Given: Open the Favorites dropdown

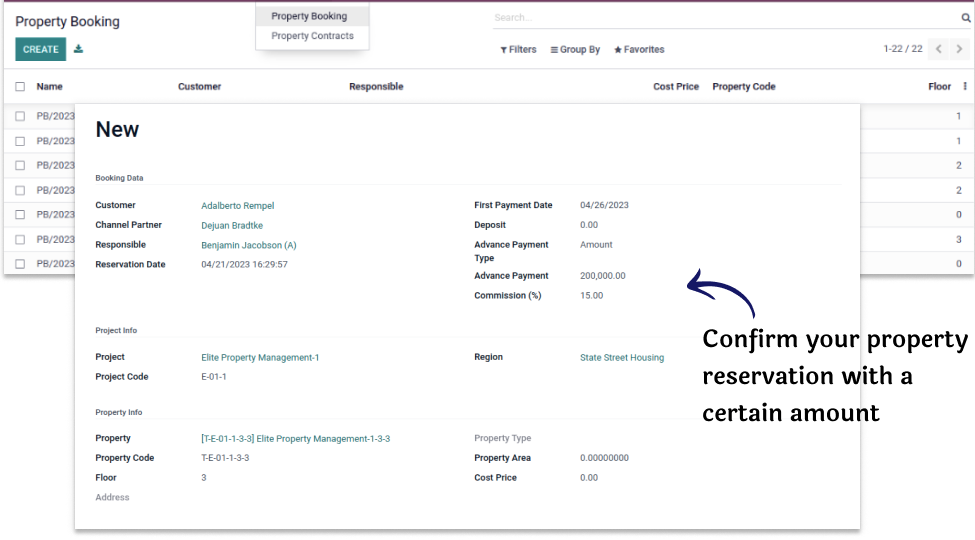Looking at the screenshot, I should pos(639,49).
